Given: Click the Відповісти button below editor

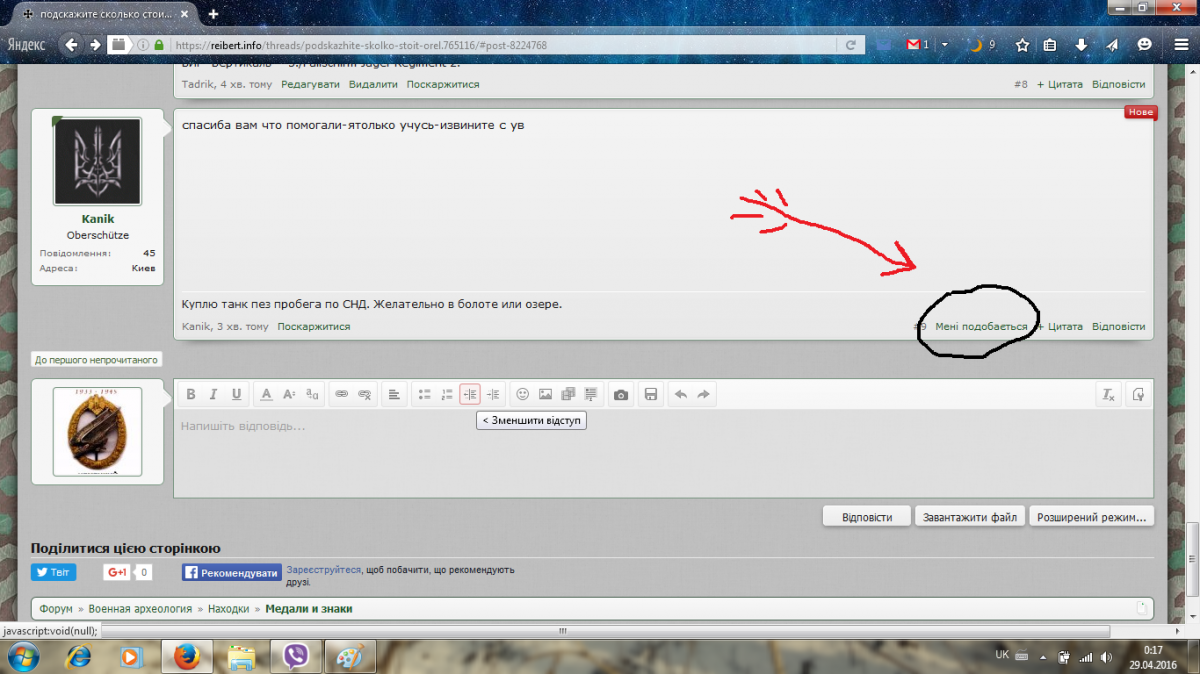Looking at the screenshot, I should (x=866, y=517).
